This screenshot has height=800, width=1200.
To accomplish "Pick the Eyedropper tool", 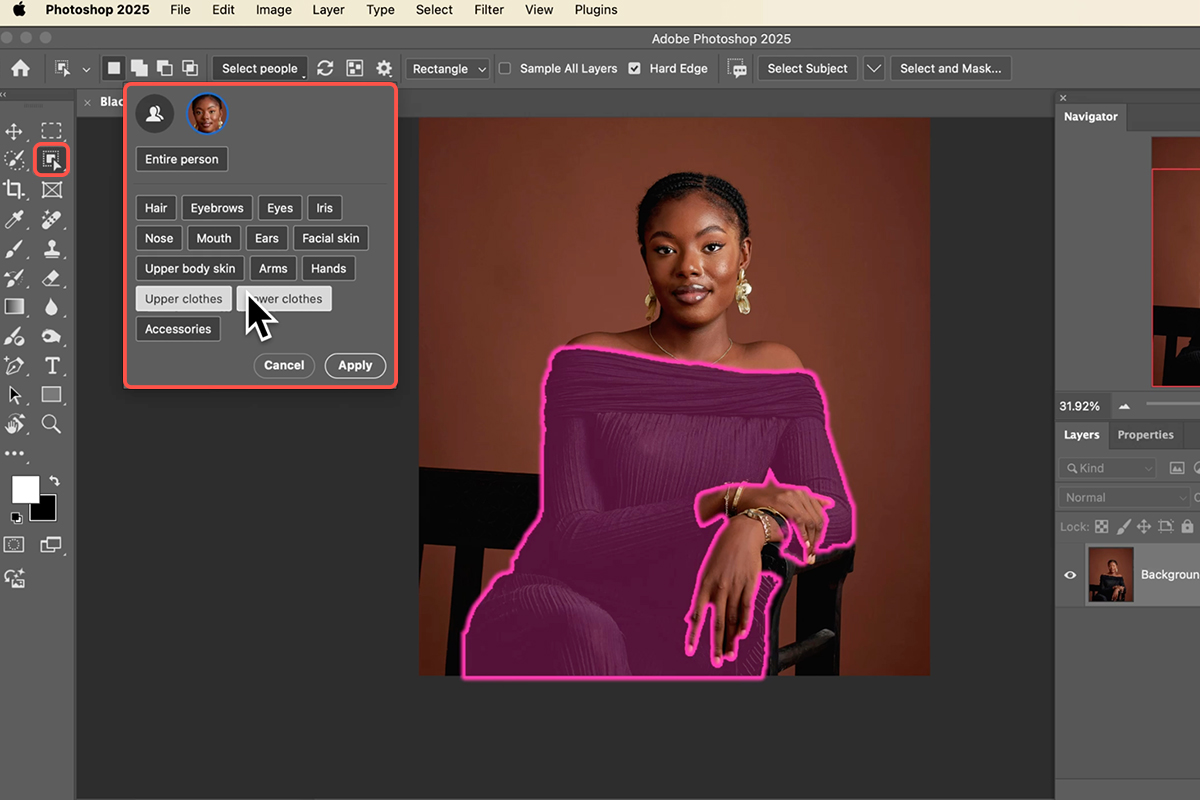I will [15, 220].
